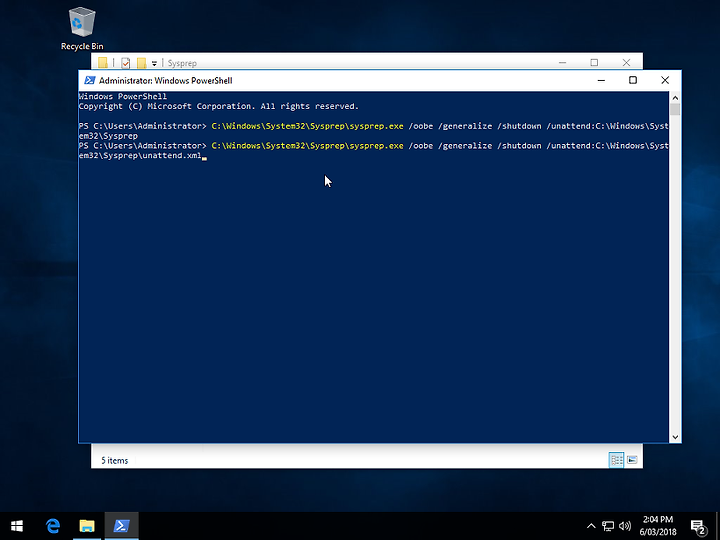Close the PowerShell window

(x=665, y=80)
